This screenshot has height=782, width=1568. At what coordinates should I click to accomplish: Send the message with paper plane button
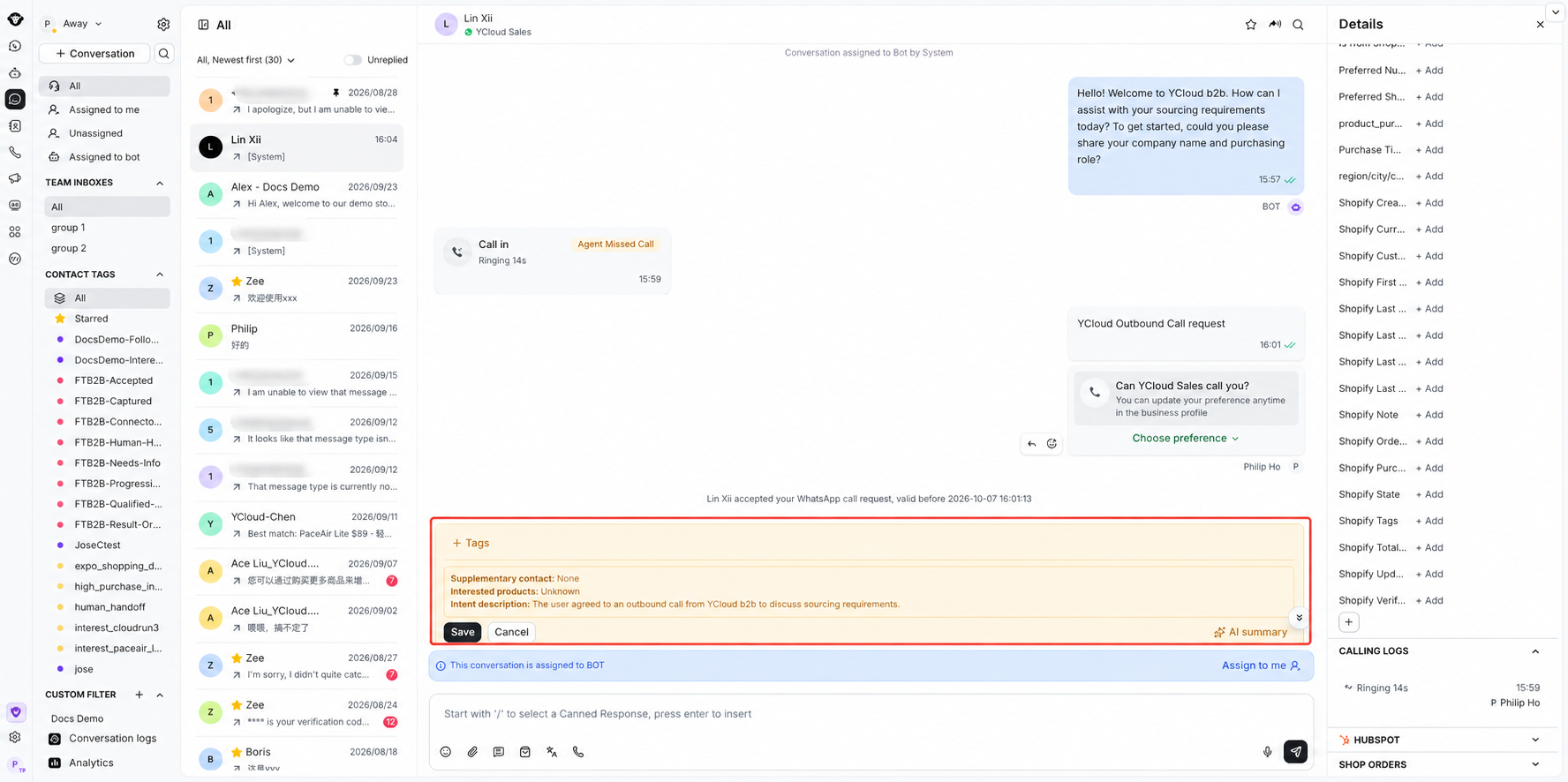click(x=1295, y=752)
